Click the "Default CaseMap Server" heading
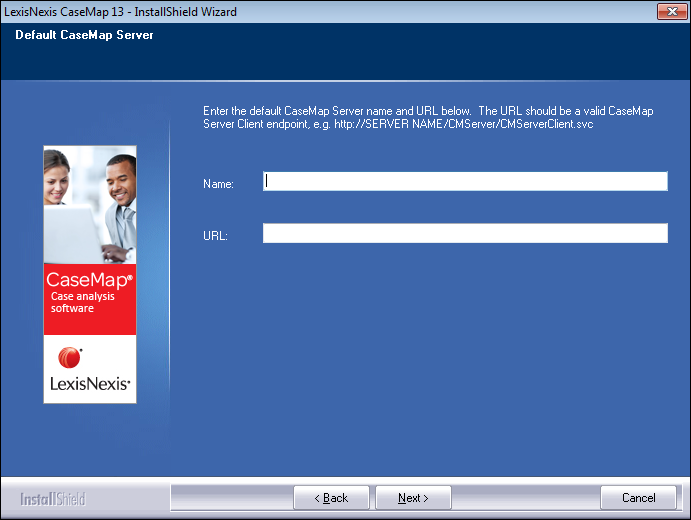The width and height of the screenshot is (691, 520). click(84, 35)
